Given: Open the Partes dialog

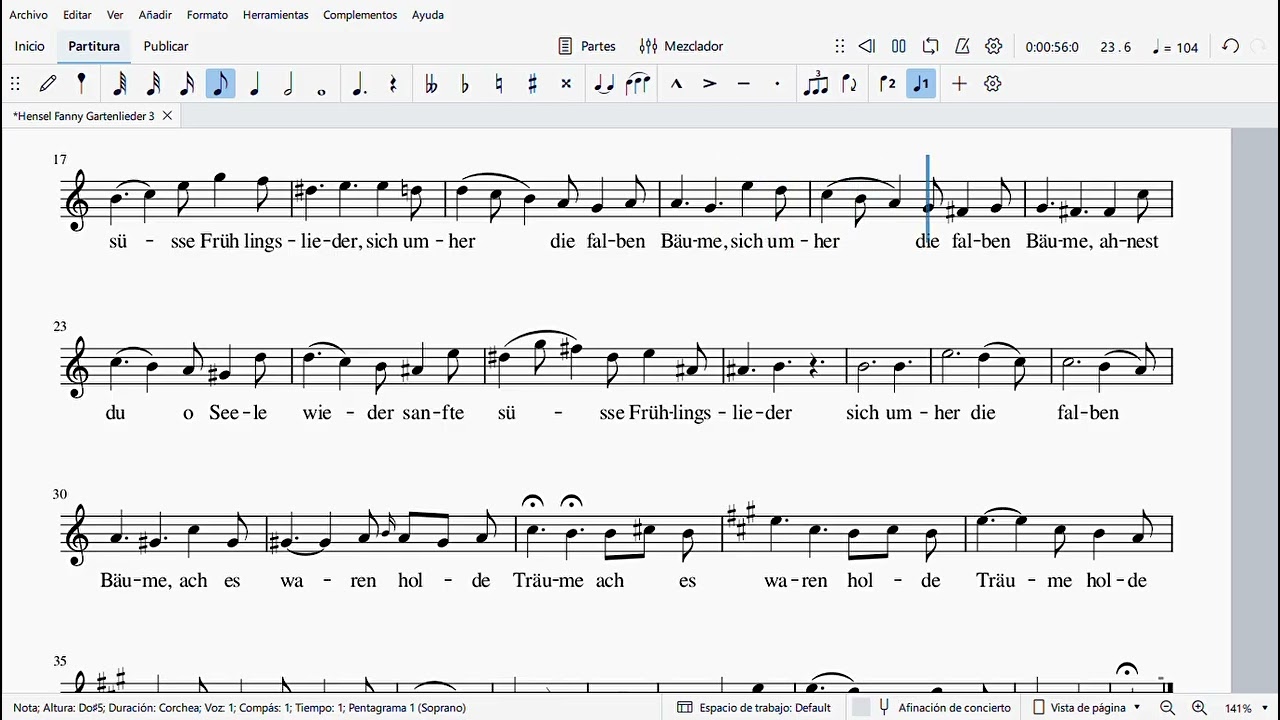Looking at the screenshot, I should [x=587, y=46].
